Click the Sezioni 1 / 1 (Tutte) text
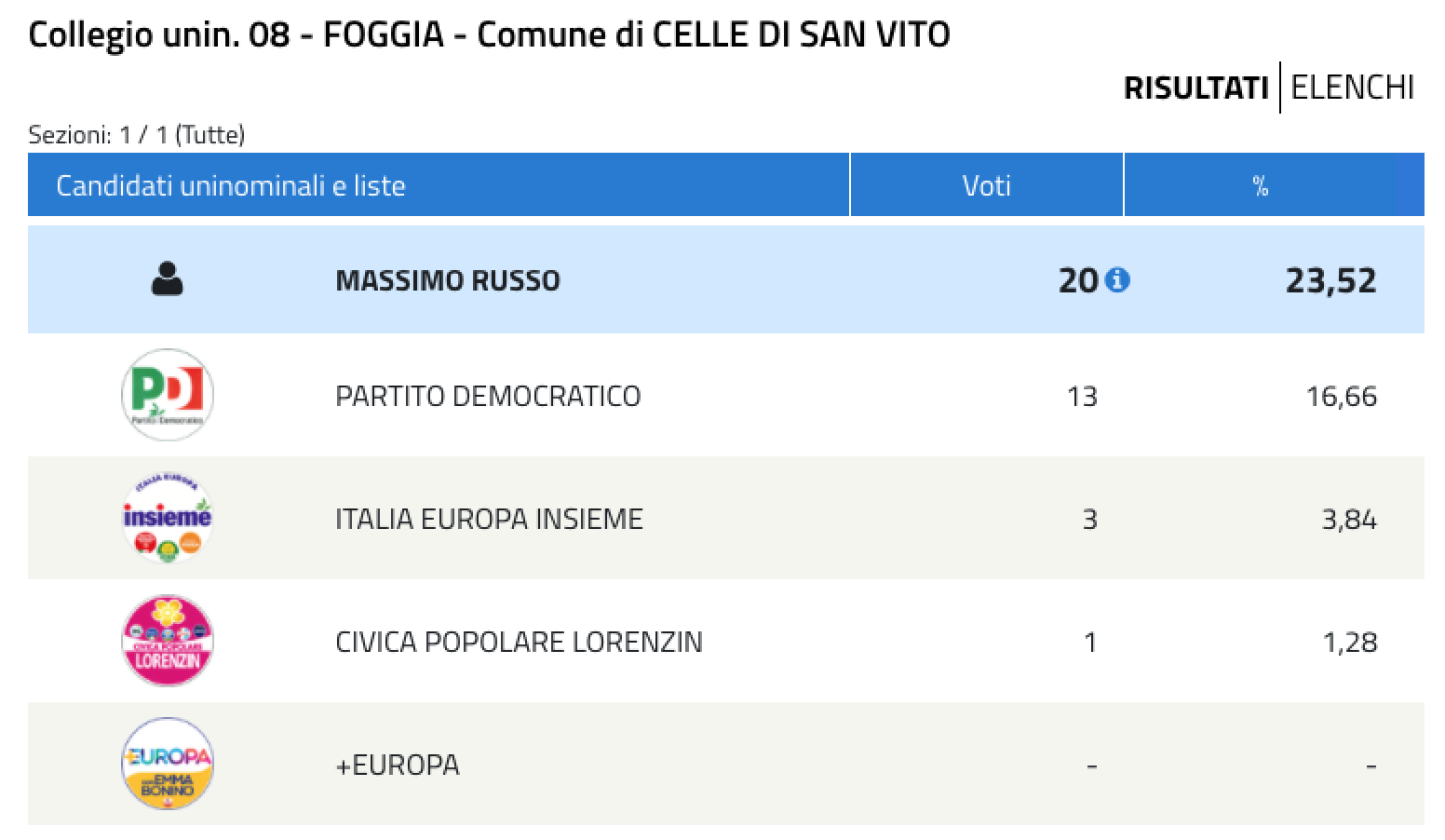1445x840 pixels. pos(137,134)
